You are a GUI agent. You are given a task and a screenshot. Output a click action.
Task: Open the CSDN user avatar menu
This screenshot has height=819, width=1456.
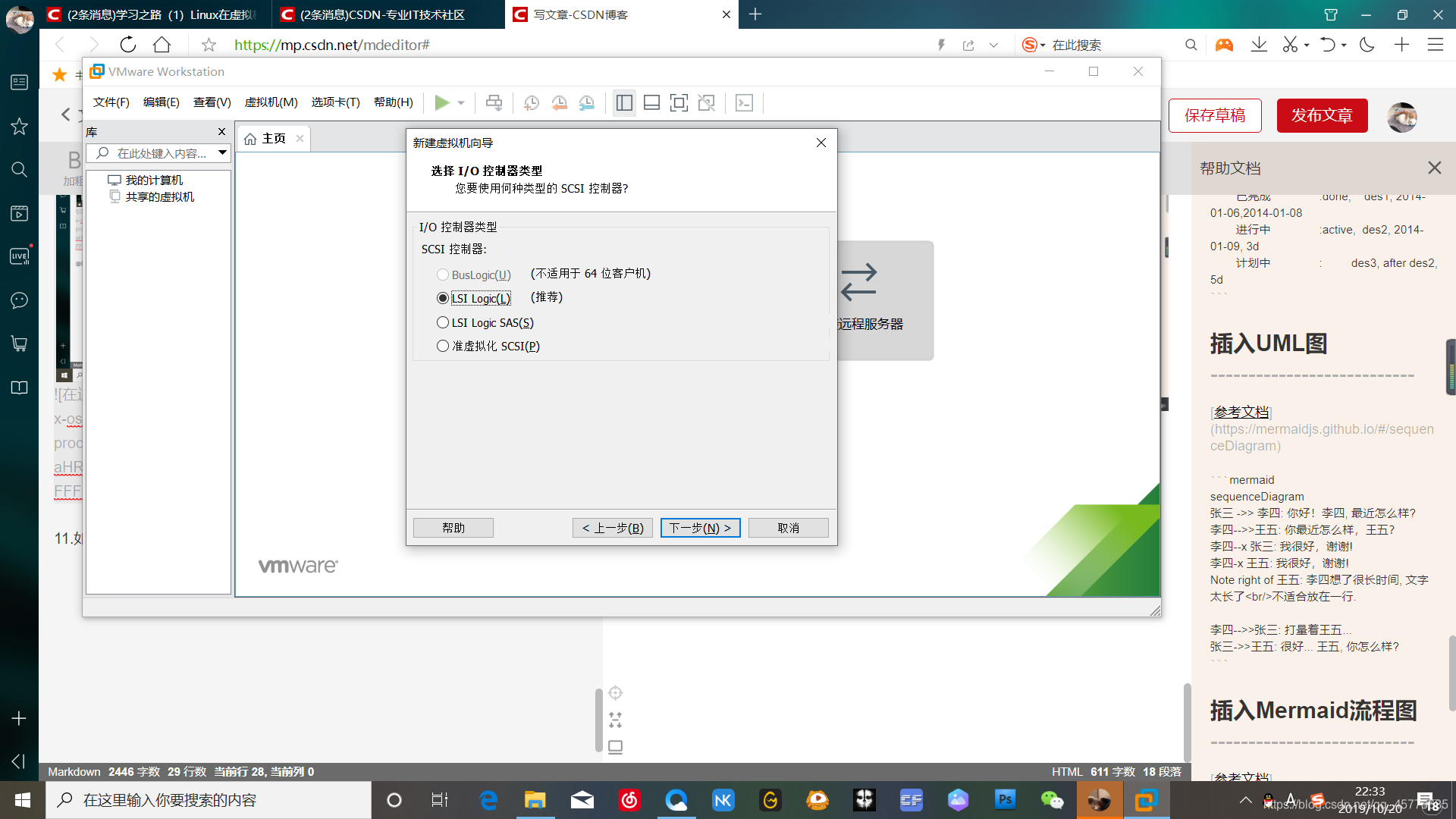point(1402,117)
